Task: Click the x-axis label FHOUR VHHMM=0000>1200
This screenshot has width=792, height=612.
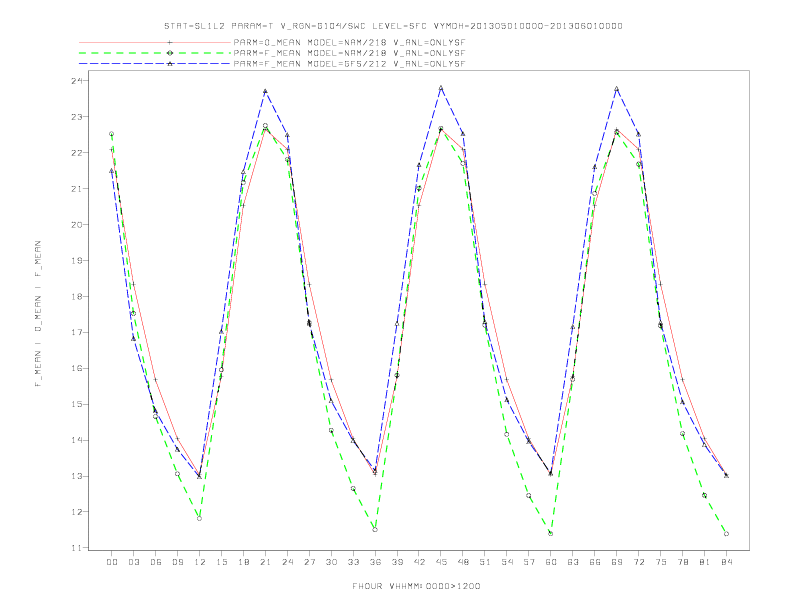Action: click(x=416, y=586)
